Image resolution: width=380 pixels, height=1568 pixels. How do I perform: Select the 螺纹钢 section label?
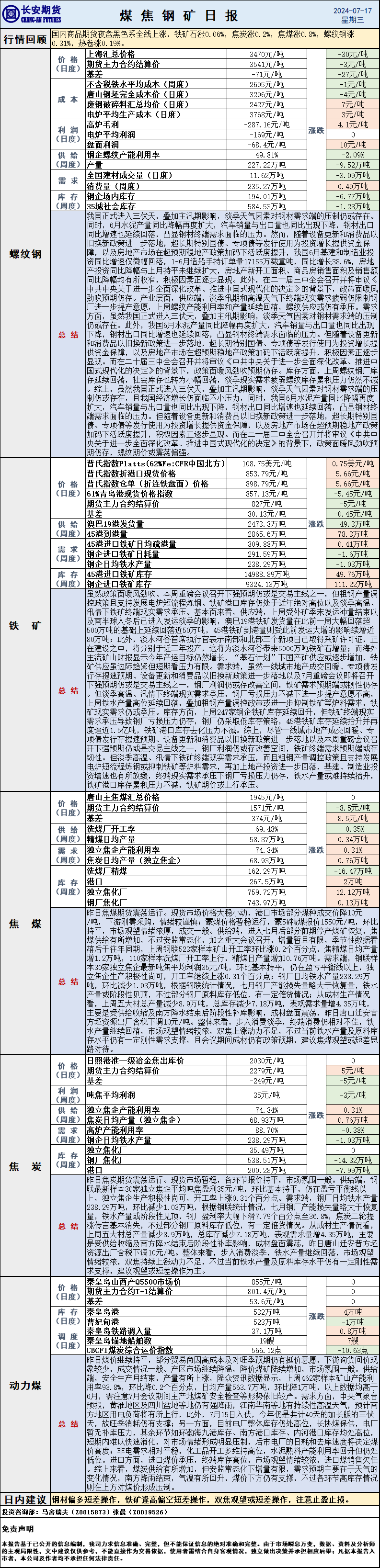coord(25,254)
